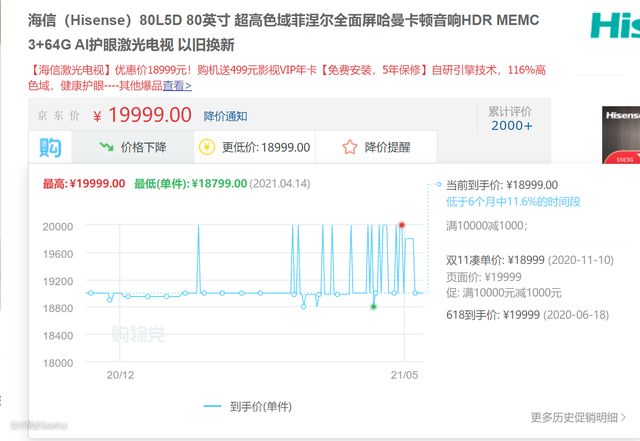Open the 更低价: 18999.00 tab
The image size is (640, 441).
coord(255,147)
